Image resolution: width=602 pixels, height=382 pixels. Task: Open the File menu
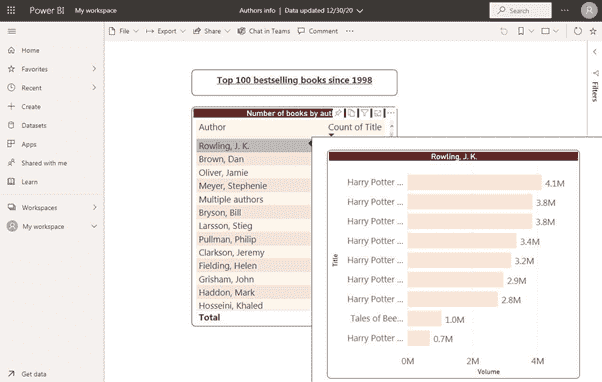click(123, 31)
